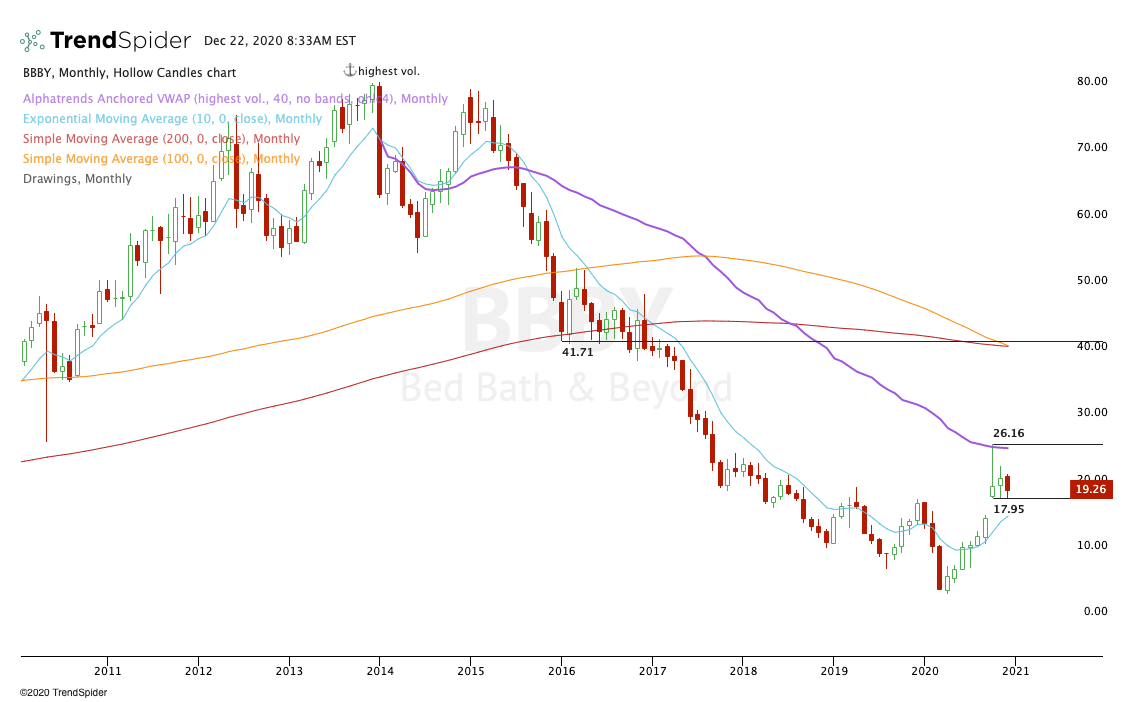
Task: Click the 2013 year axis label
Action: [290, 671]
